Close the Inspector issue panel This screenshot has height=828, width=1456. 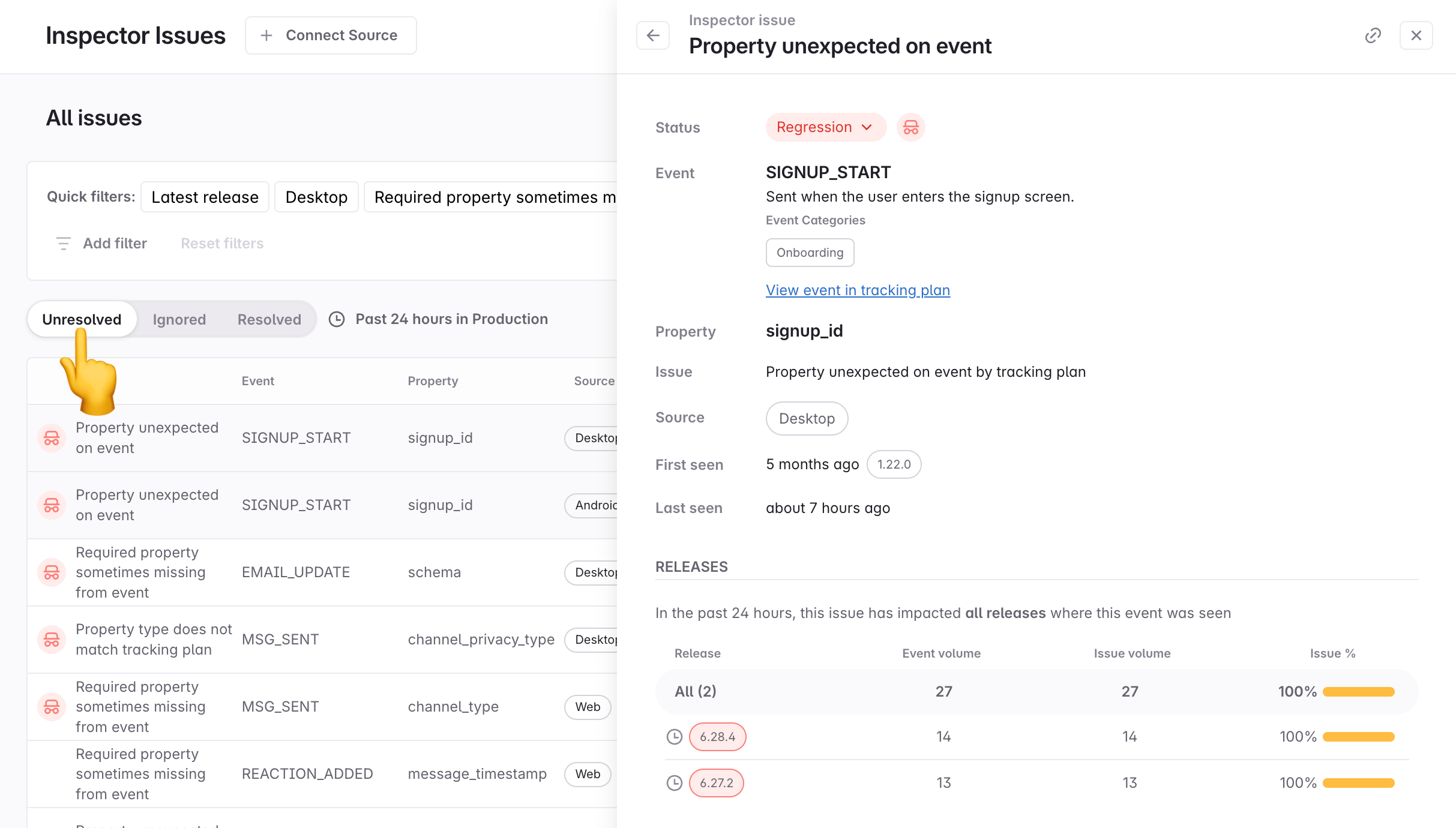pos(1416,36)
